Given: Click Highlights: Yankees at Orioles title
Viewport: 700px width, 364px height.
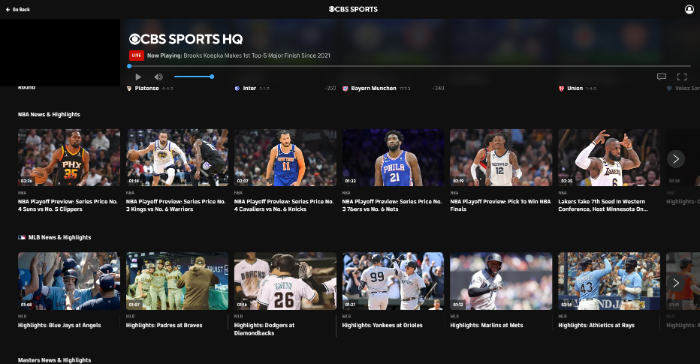Looking at the screenshot, I should [x=382, y=325].
